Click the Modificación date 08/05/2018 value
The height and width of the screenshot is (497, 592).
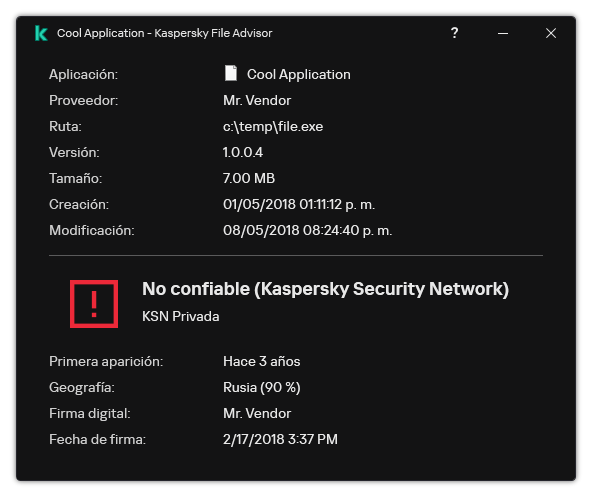tap(307, 230)
